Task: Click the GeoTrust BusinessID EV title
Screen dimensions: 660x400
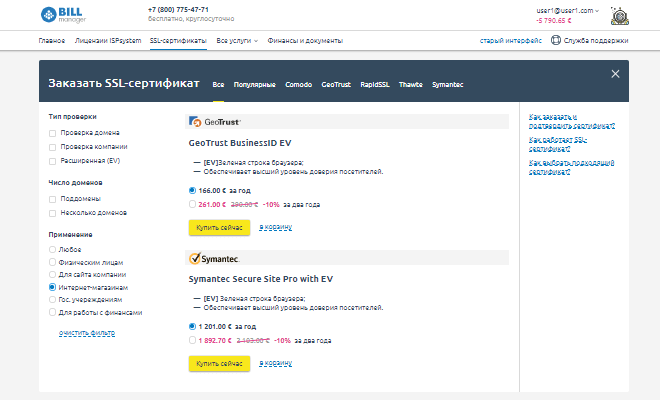Action: click(x=240, y=143)
